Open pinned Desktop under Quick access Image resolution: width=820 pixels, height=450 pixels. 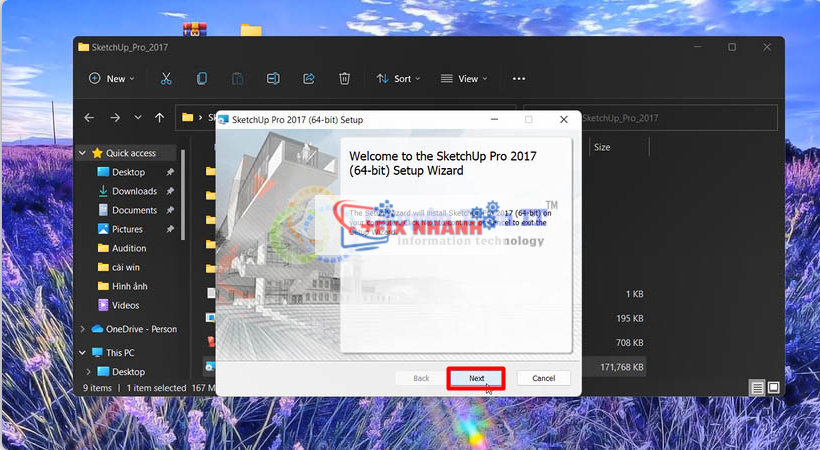[128, 172]
